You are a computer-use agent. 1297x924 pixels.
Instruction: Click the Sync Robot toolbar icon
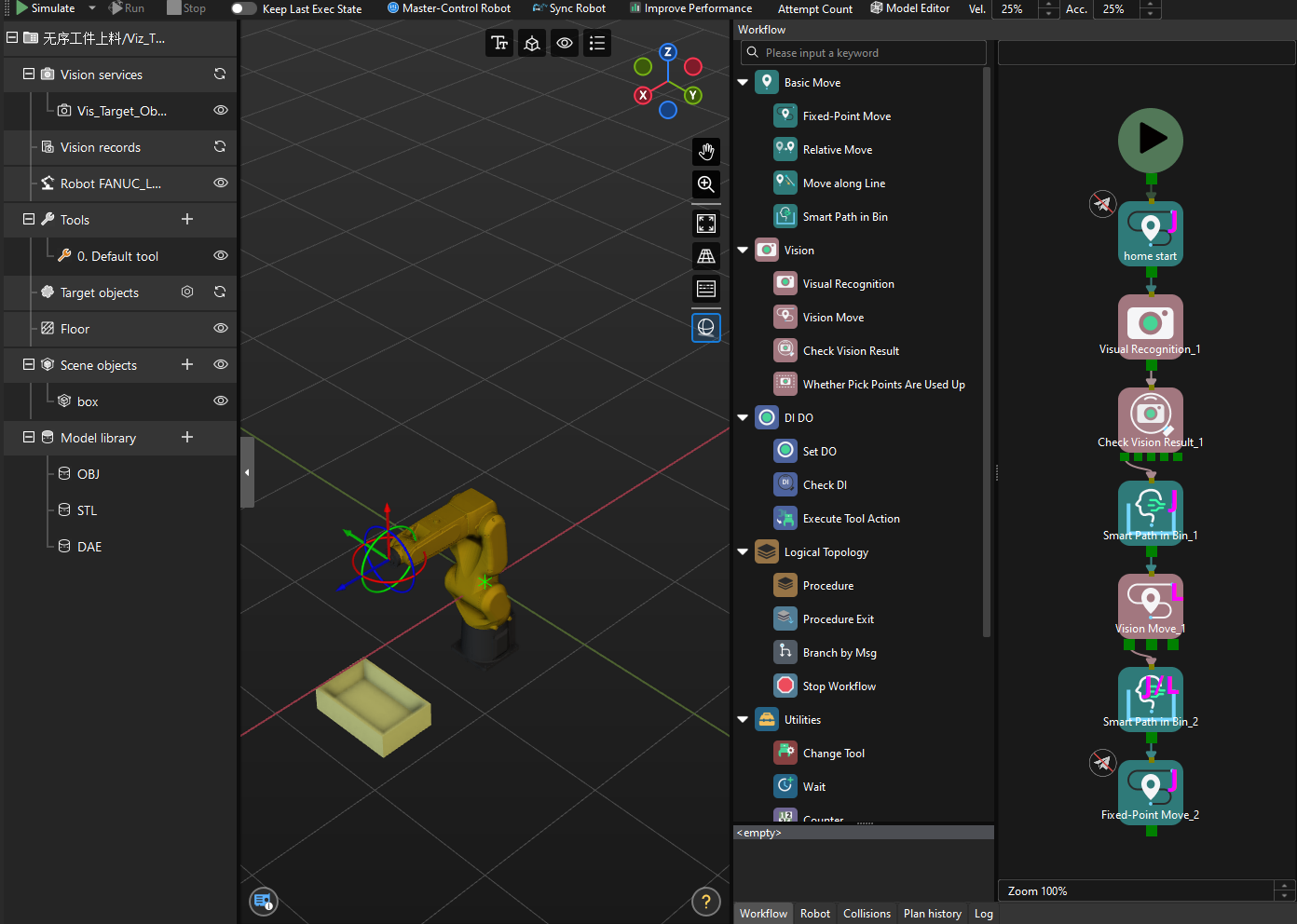click(541, 8)
